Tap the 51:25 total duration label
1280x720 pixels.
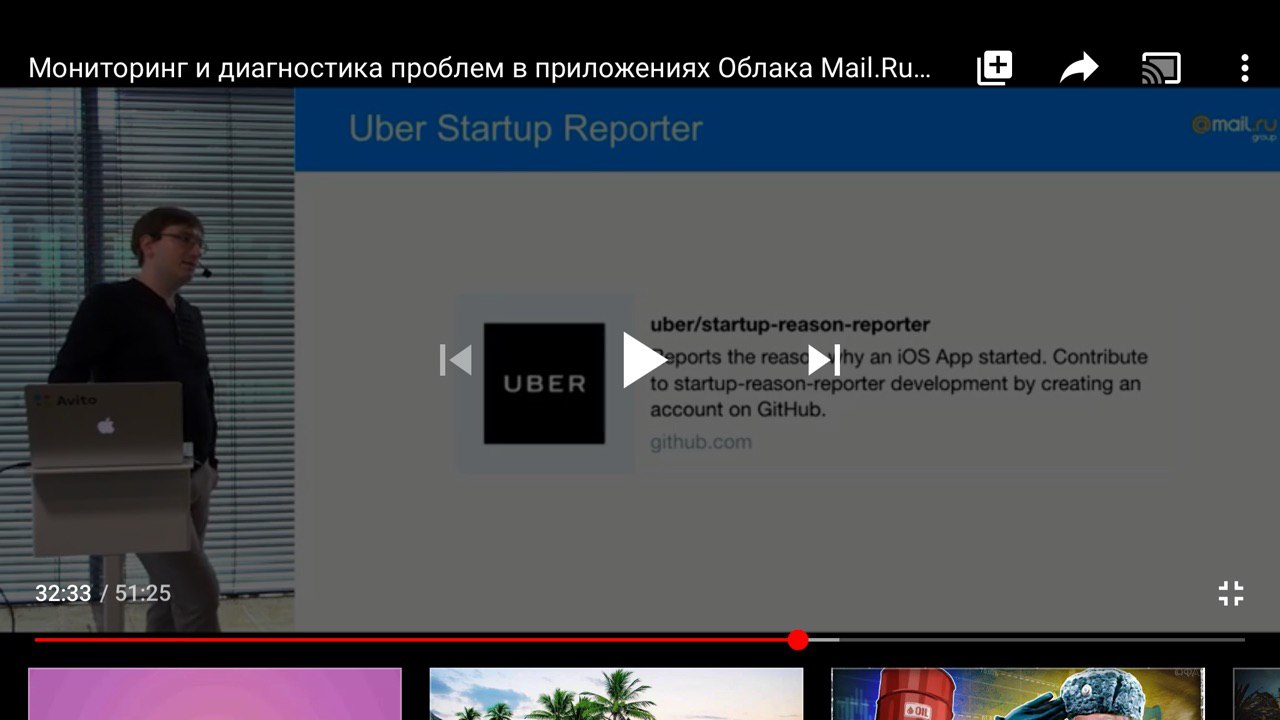tap(143, 593)
